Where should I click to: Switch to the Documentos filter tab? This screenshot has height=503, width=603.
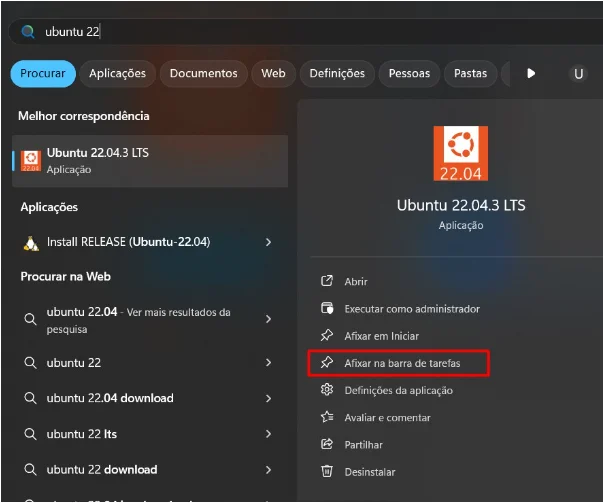pos(203,73)
